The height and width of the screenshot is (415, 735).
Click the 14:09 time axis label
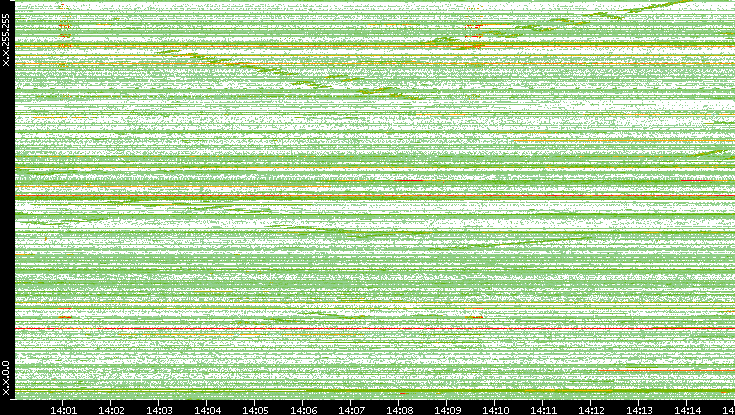point(447,410)
